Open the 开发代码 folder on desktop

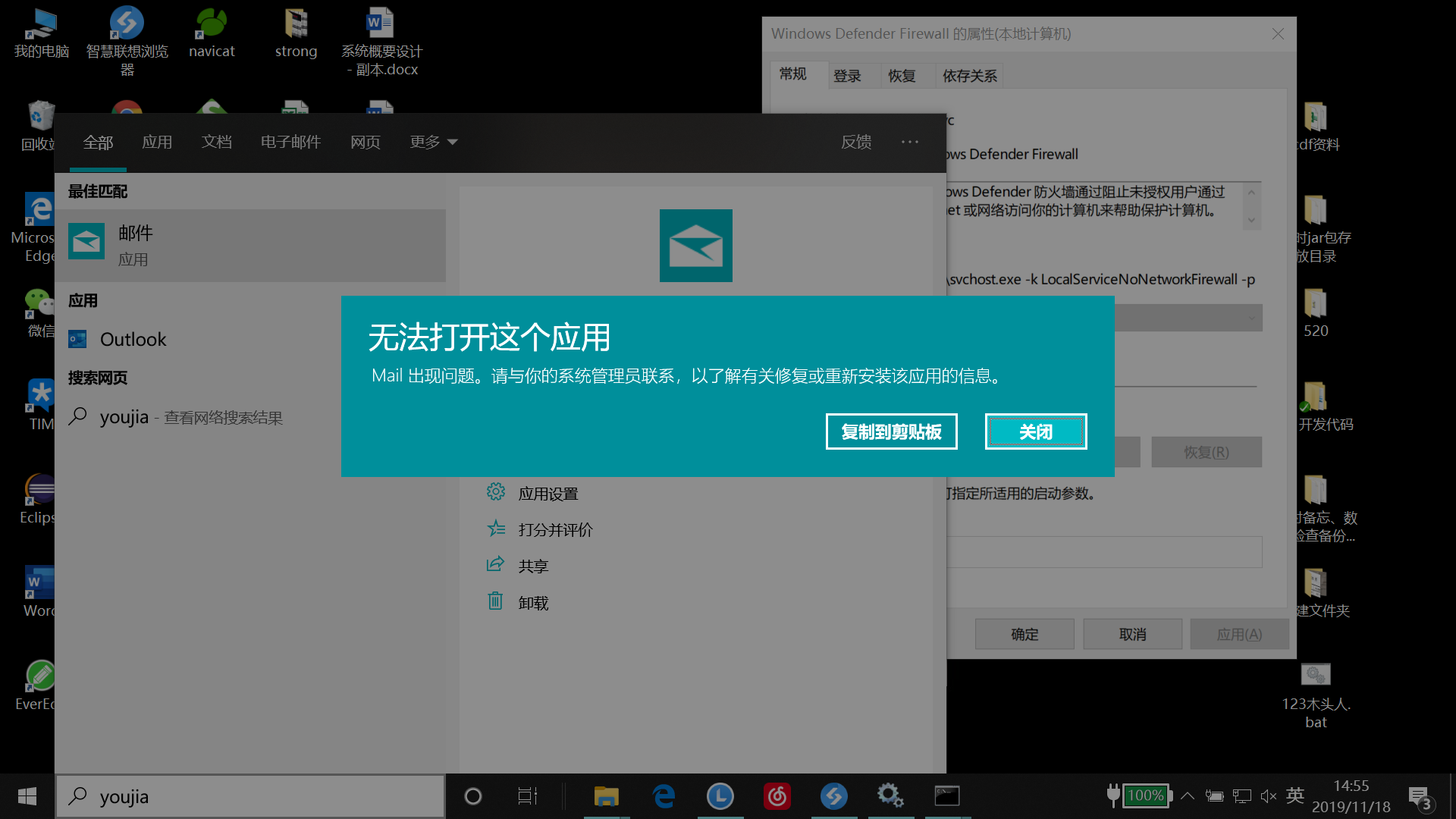coord(1325,406)
